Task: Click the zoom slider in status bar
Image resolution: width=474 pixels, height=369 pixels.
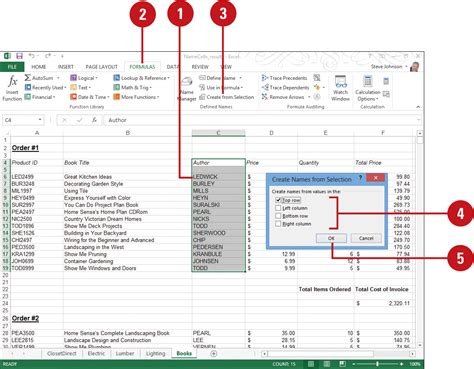Action: point(377,364)
